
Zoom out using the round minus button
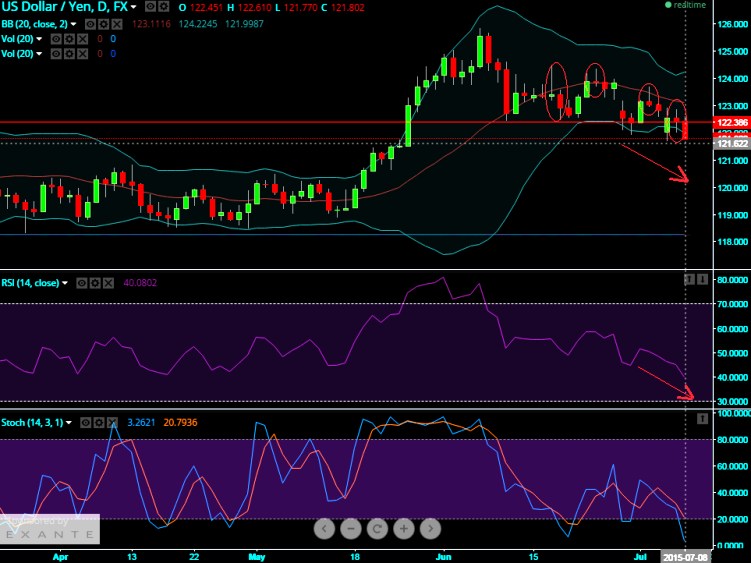(x=351, y=529)
